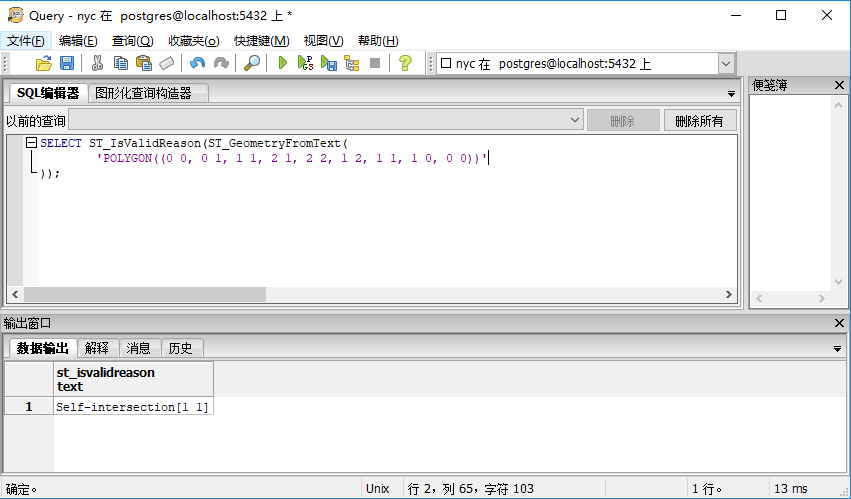Cut selection with scissors icon
851x499 pixels.
tap(97, 64)
